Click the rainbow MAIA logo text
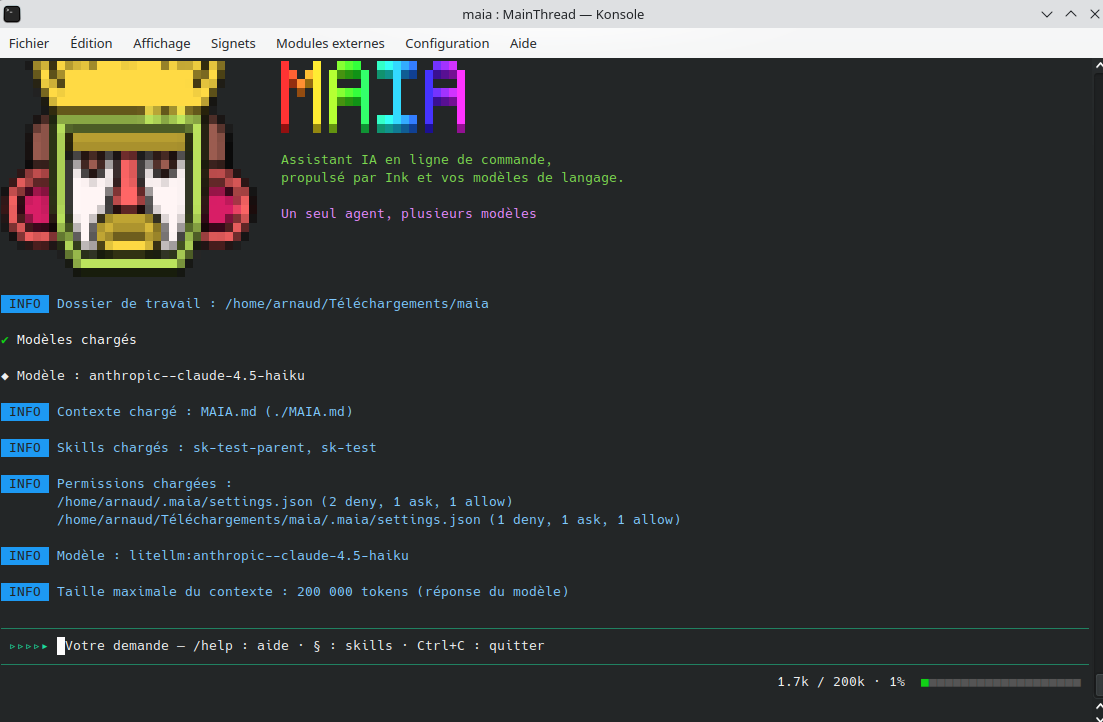This screenshot has width=1103, height=722. (x=373, y=97)
